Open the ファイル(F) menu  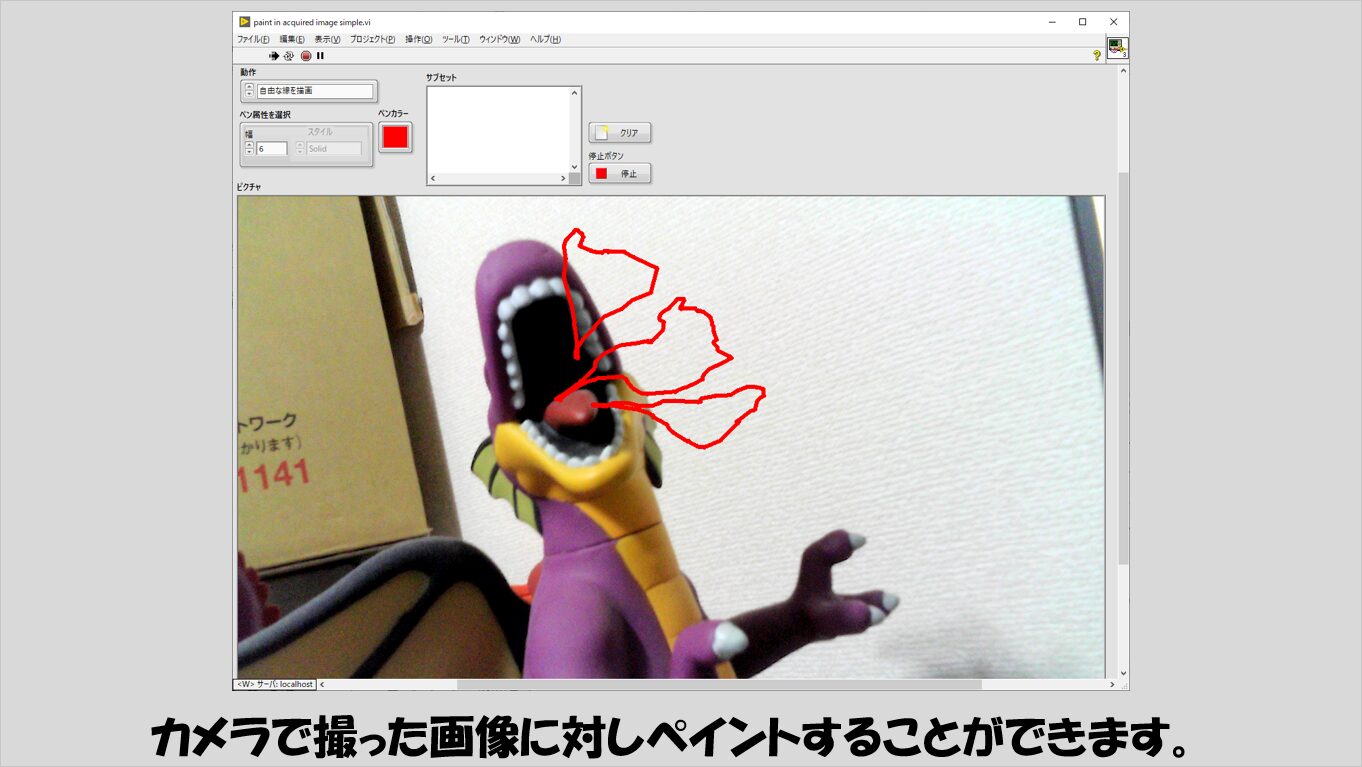[253, 39]
